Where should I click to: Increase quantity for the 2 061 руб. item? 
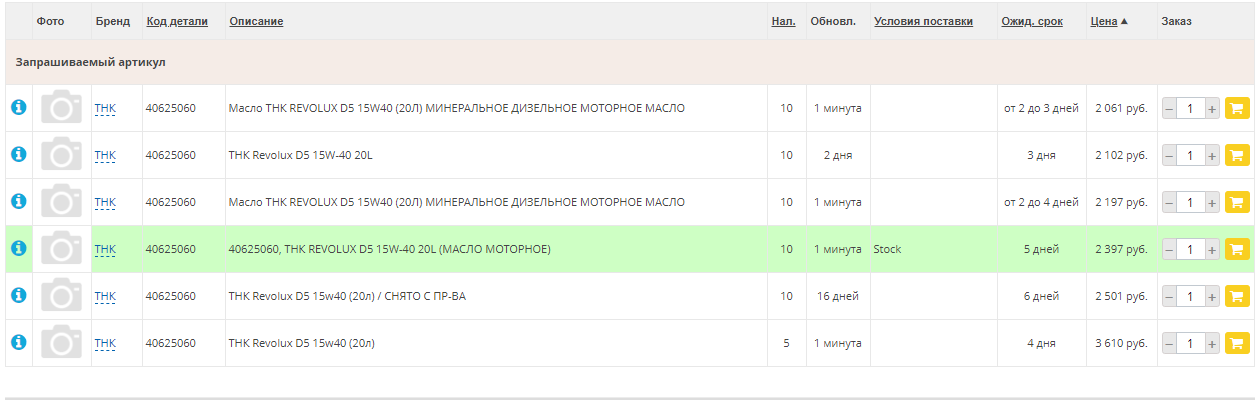coord(1212,108)
